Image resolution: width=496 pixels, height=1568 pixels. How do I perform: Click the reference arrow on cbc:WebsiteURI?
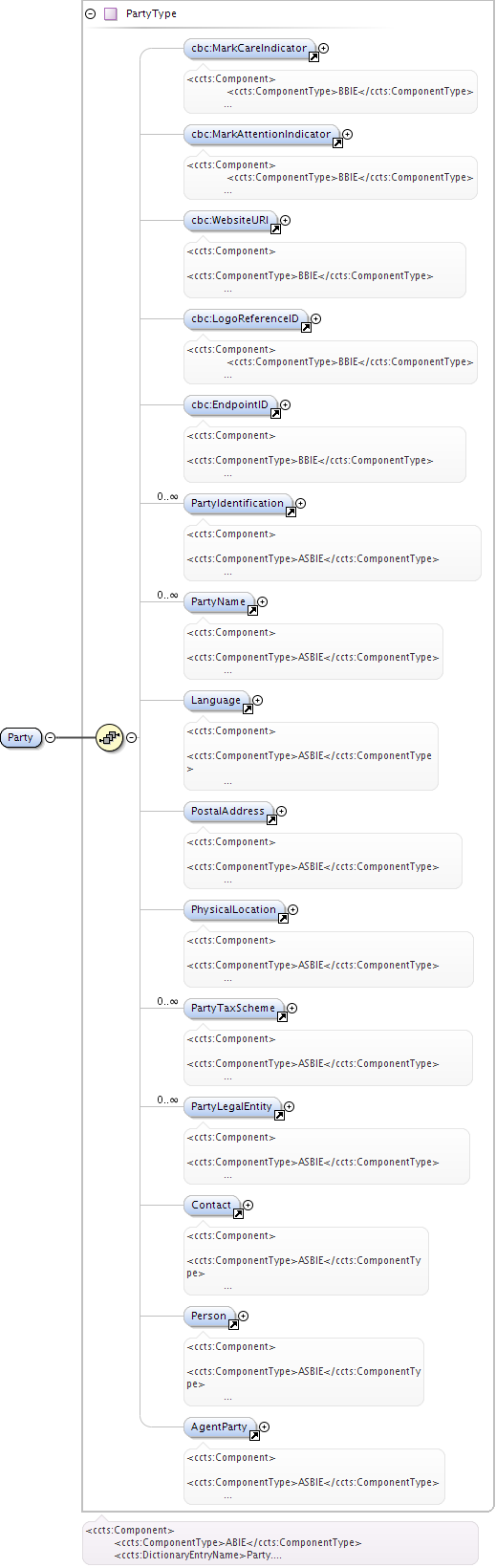(x=275, y=229)
